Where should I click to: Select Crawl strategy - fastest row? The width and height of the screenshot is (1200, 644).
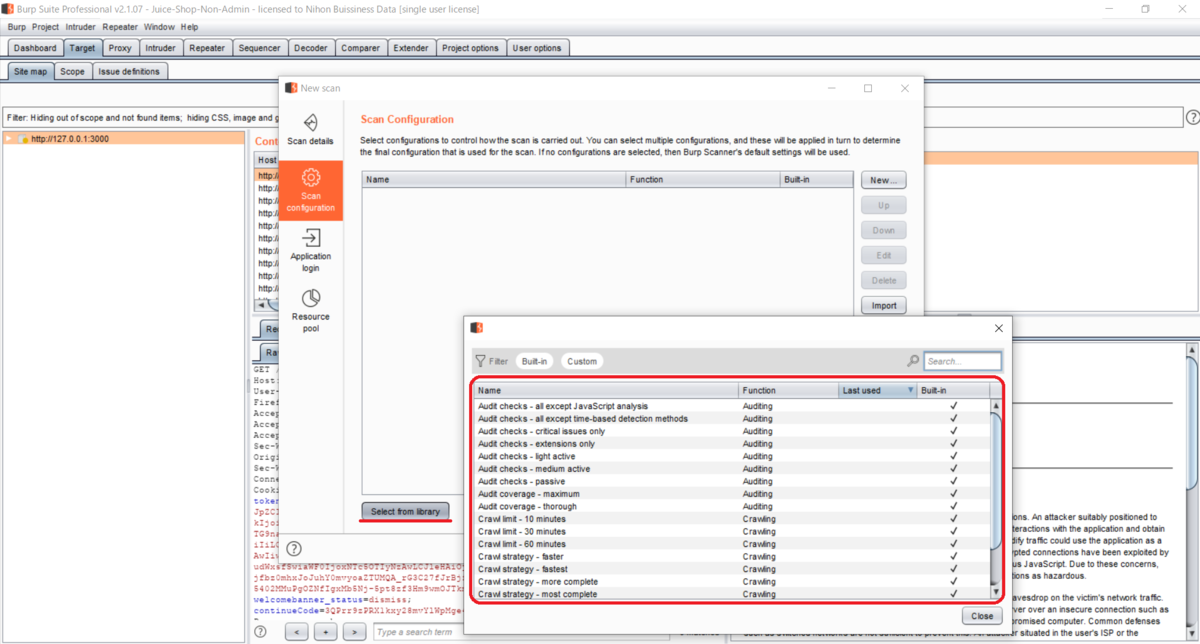coord(731,569)
